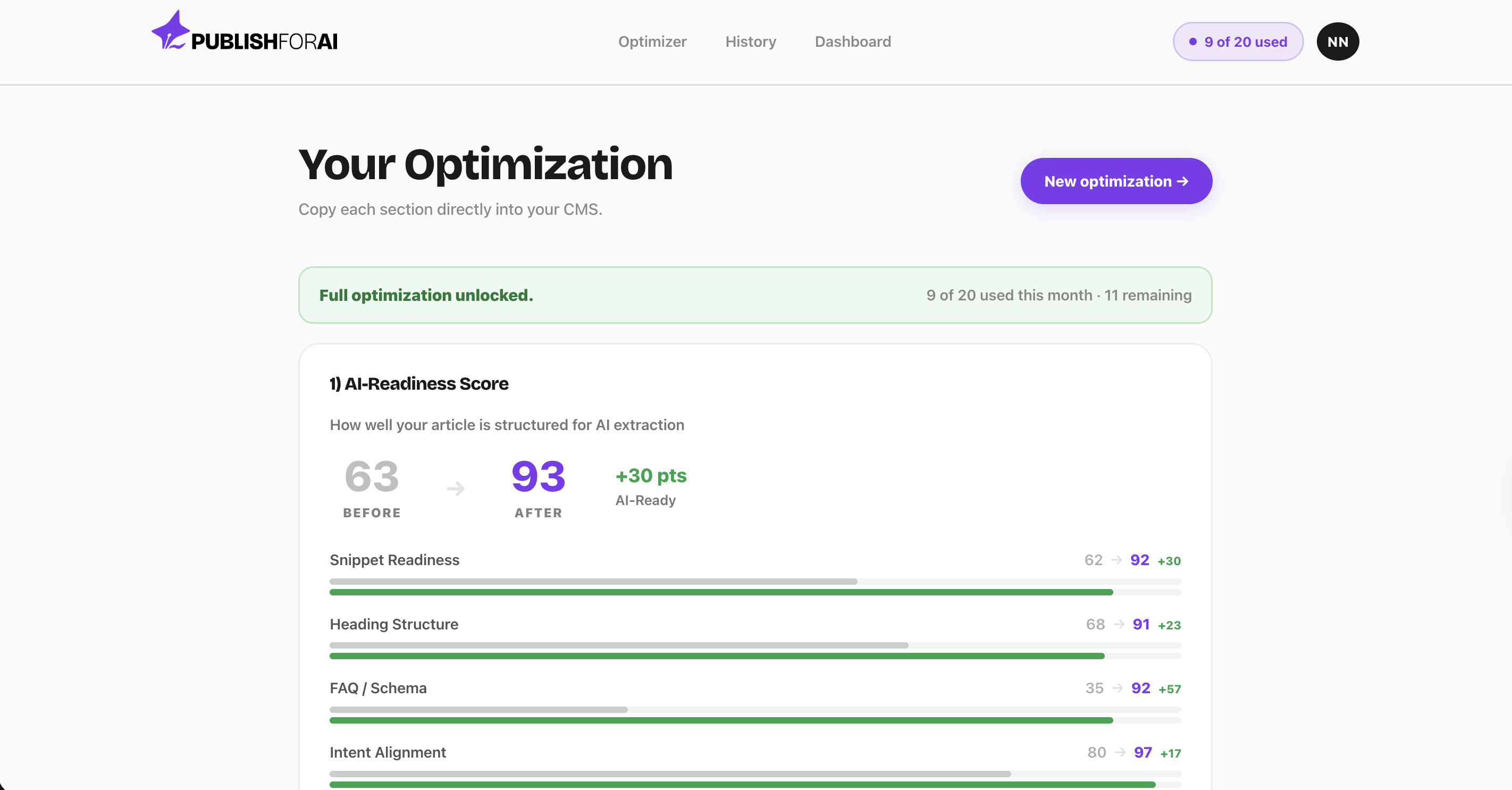Navigate to the Dashboard tab
Viewport: 1512px width, 790px height.
click(x=852, y=41)
